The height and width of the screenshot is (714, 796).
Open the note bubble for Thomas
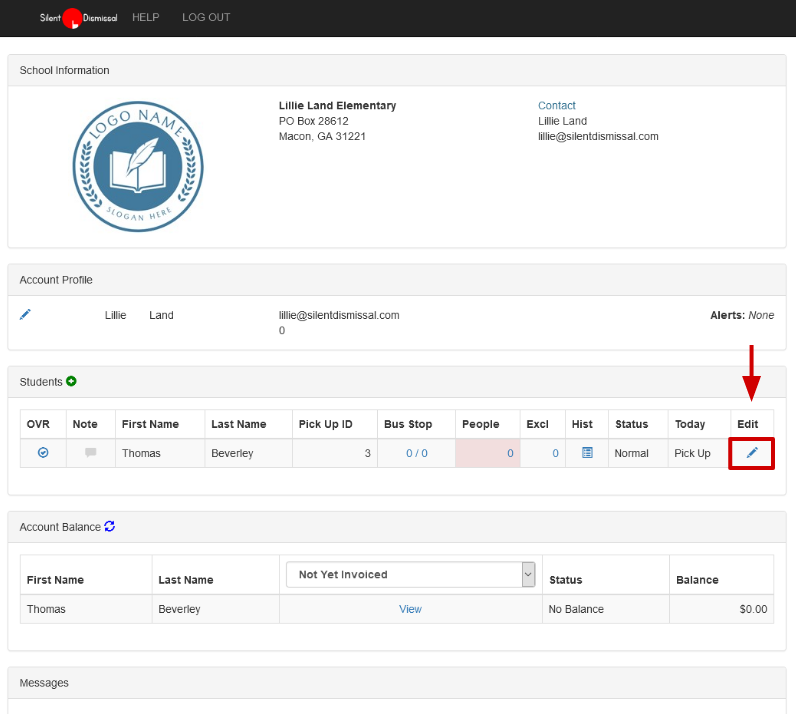pyautogui.click(x=91, y=453)
